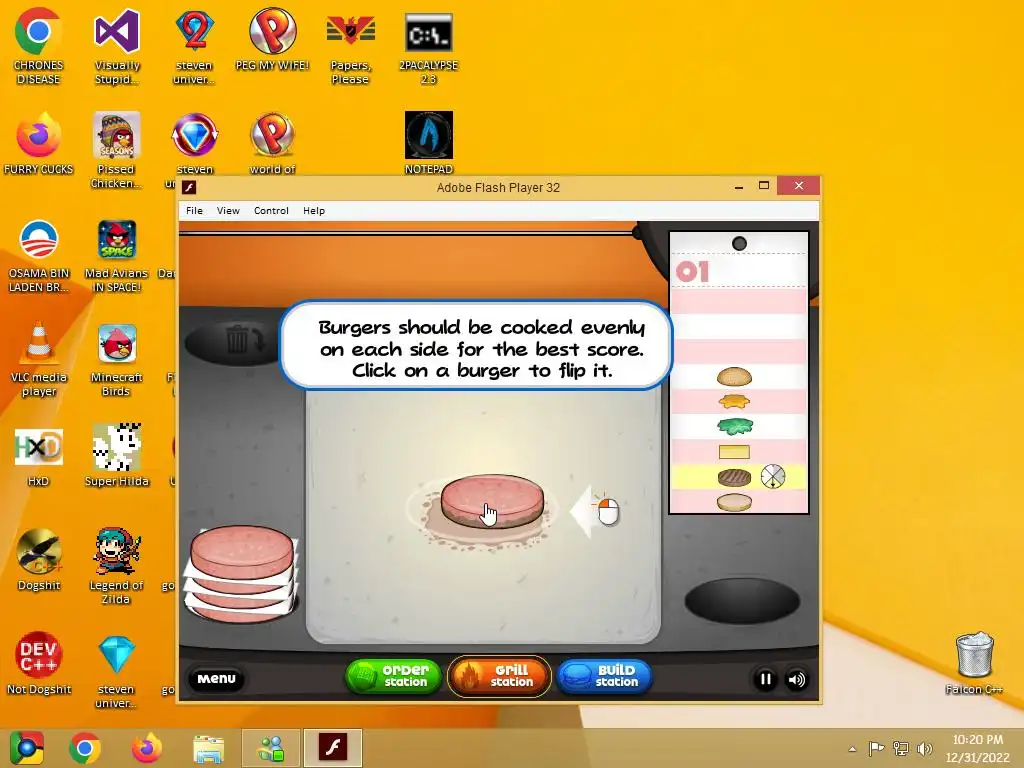
Task: Open the game Menu button
Action: pos(216,679)
